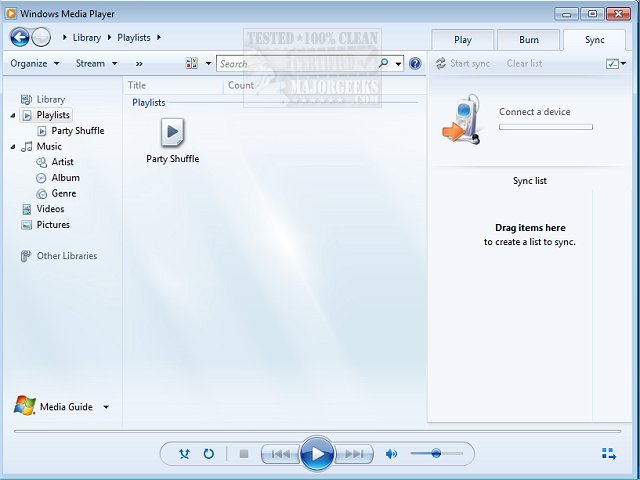Viewport: 640px width, 480px height.
Task: Click the Album disc icon
Action: 41,178
